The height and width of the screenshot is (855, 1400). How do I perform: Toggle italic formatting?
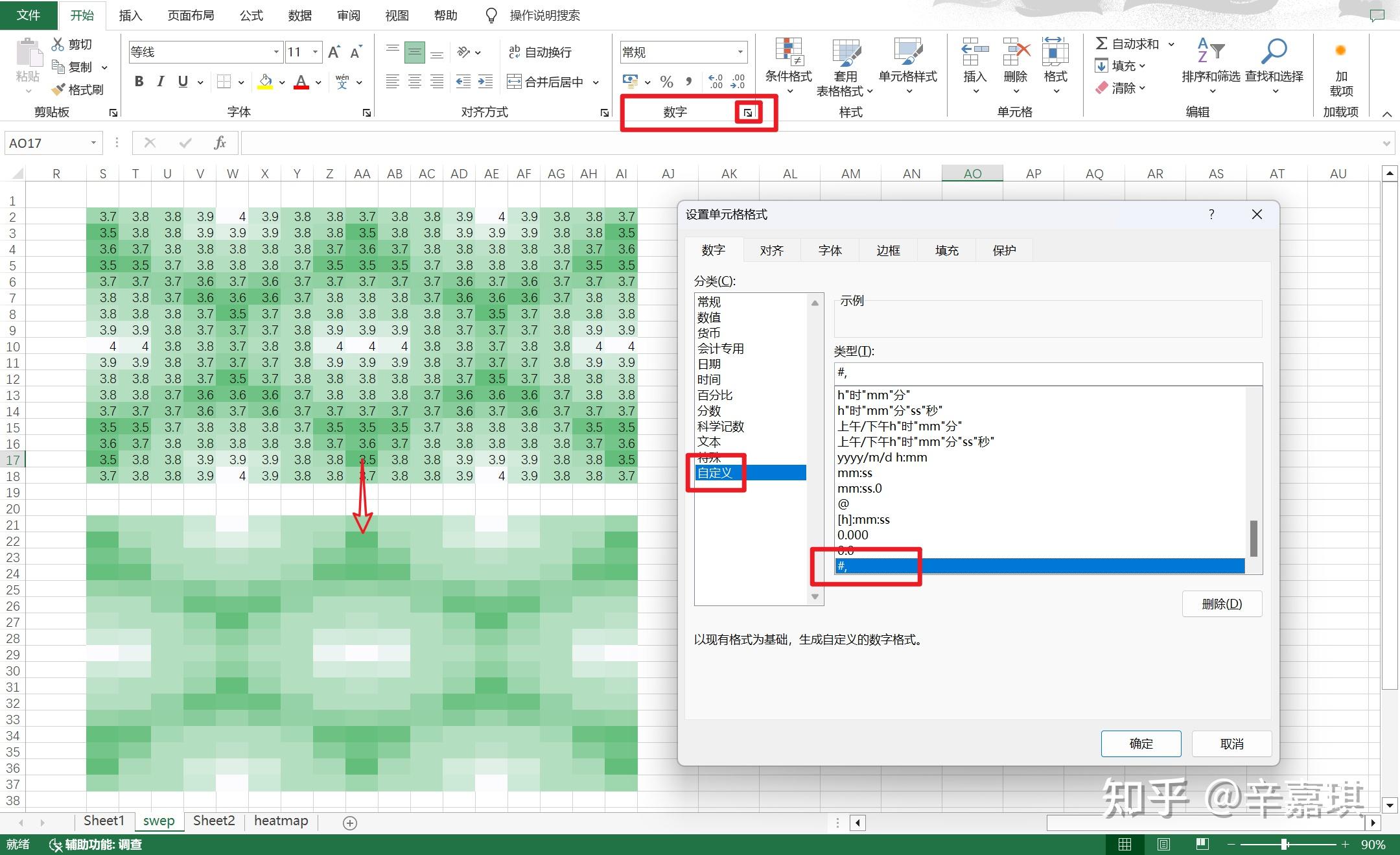160,82
